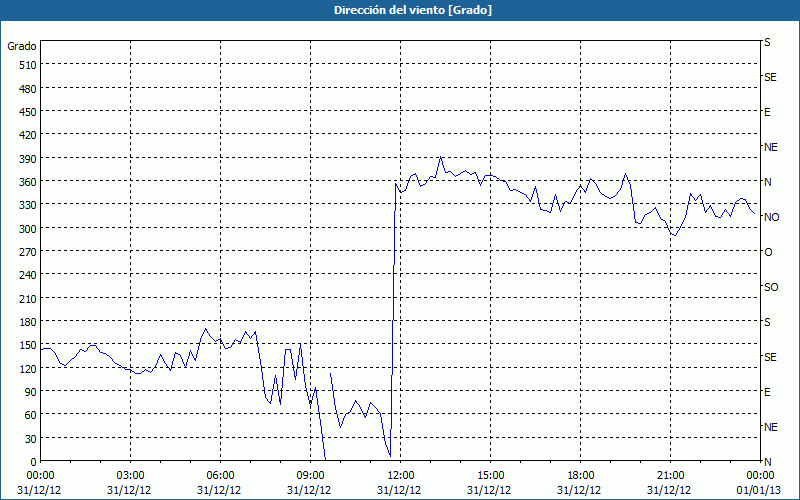800x500 pixels.
Task: Click the 'NE' compass label between 30 and 60
Action: pyautogui.click(x=770, y=427)
